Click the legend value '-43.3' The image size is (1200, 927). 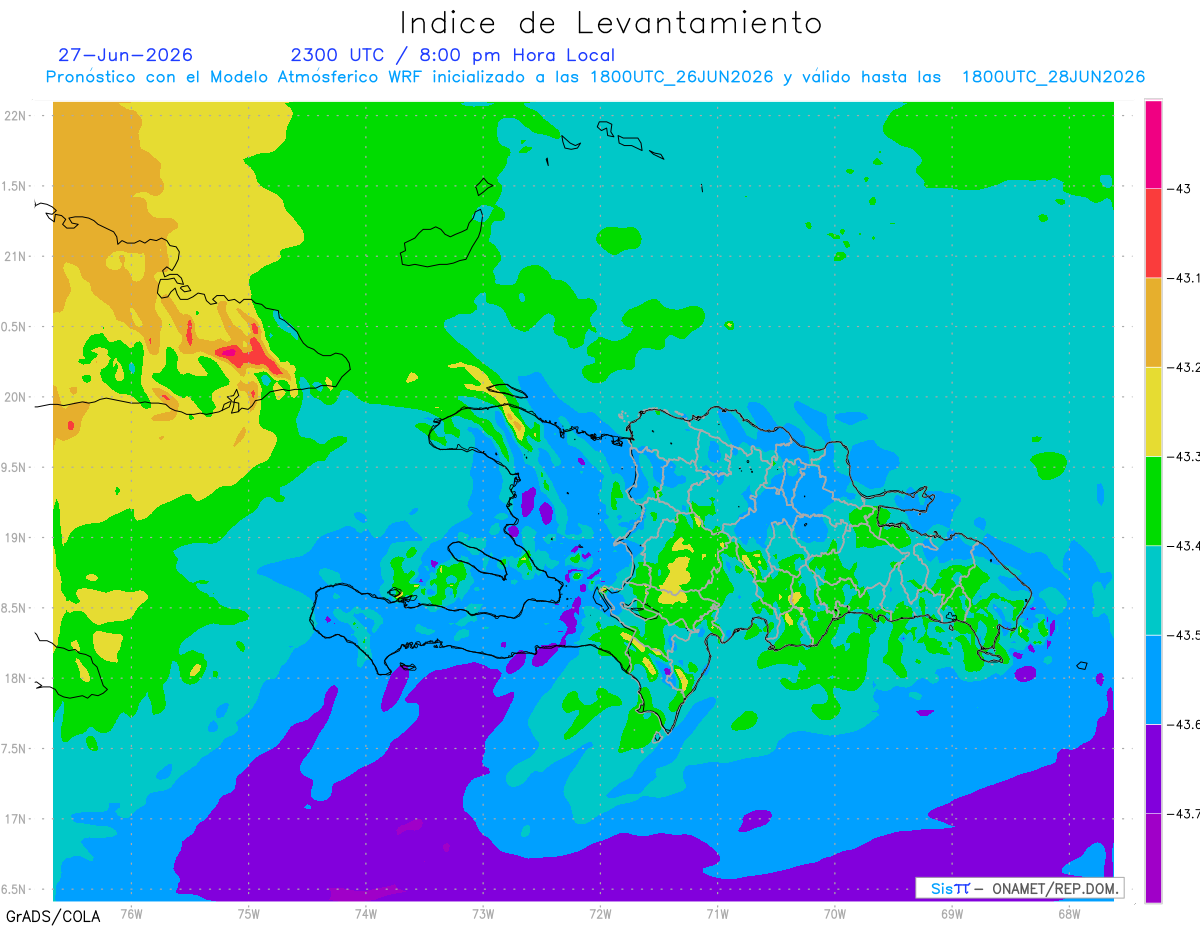pos(1183,456)
